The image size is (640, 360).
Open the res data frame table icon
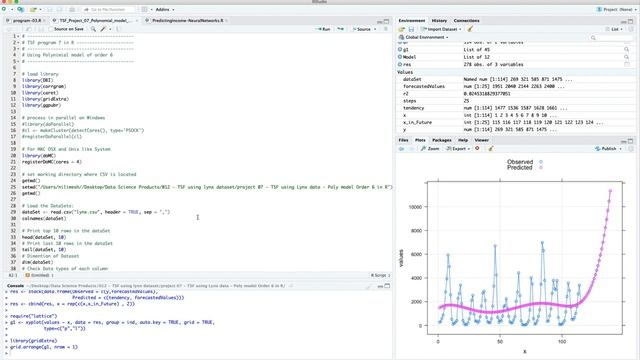(x=627, y=64)
